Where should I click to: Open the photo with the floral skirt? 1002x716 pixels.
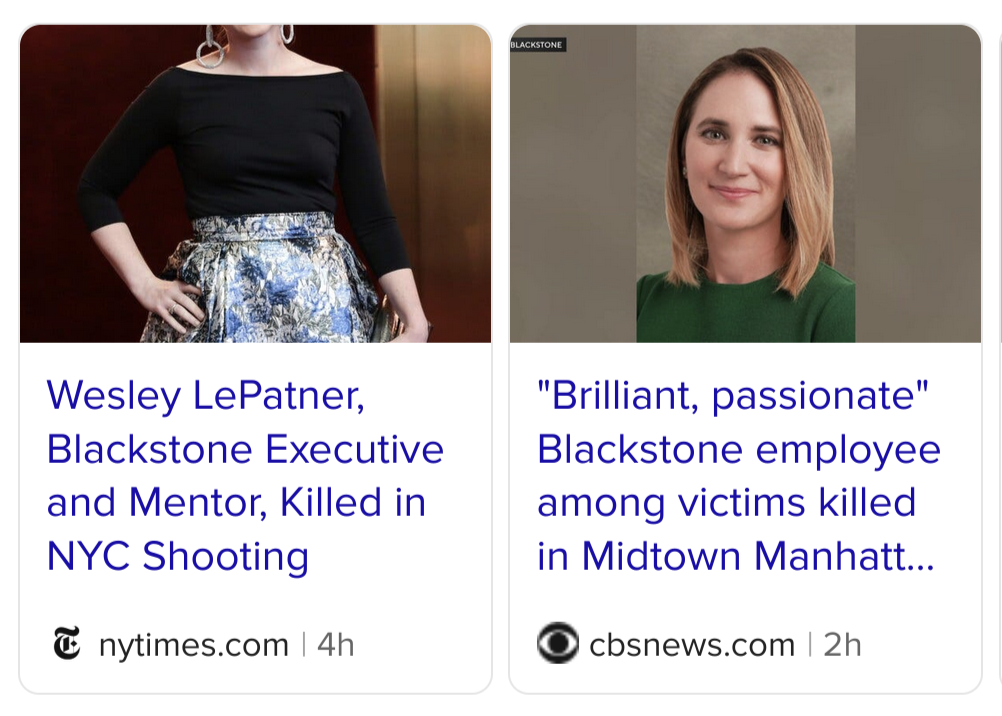click(x=255, y=183)
